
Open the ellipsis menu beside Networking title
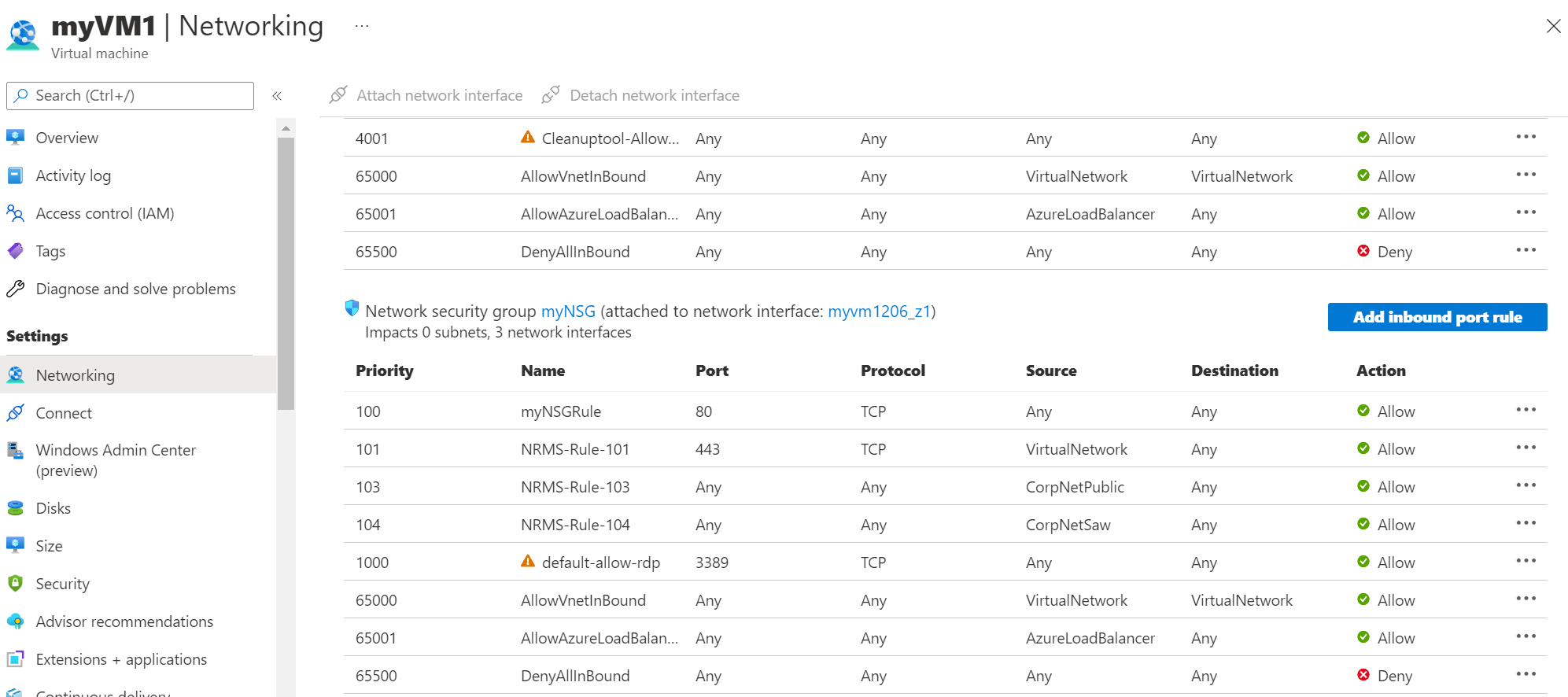362,26
